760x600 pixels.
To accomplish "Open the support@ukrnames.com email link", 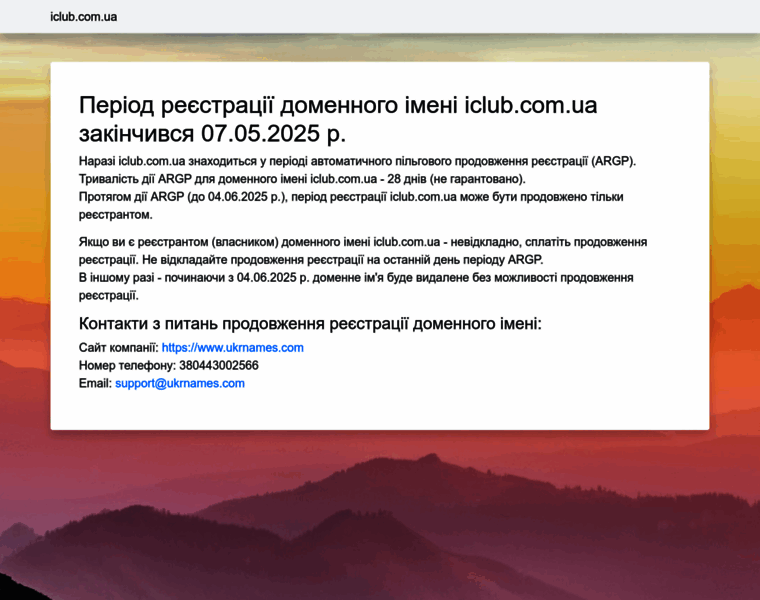I will [x=180, y=383].
